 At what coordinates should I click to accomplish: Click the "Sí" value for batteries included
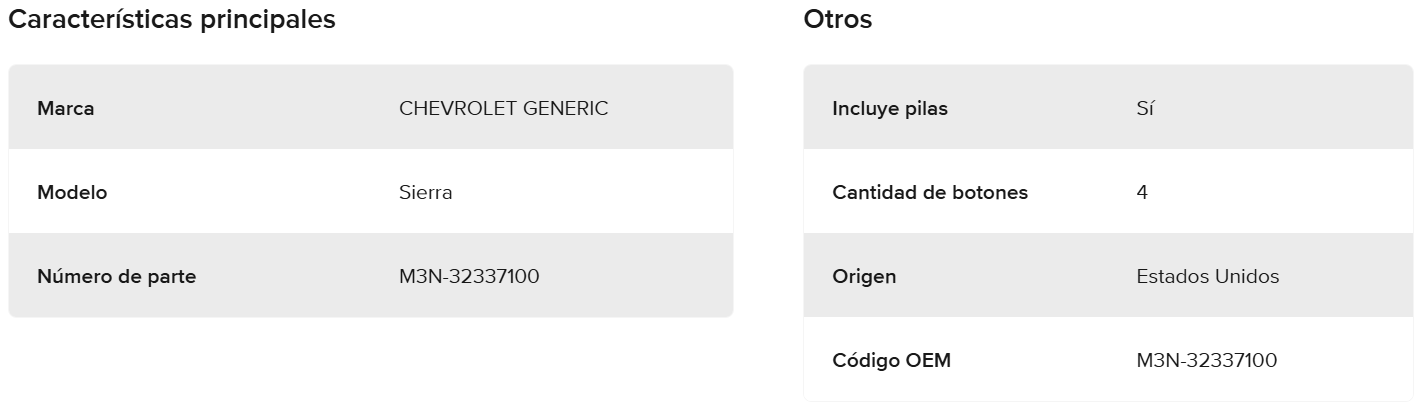(1145, 108)
